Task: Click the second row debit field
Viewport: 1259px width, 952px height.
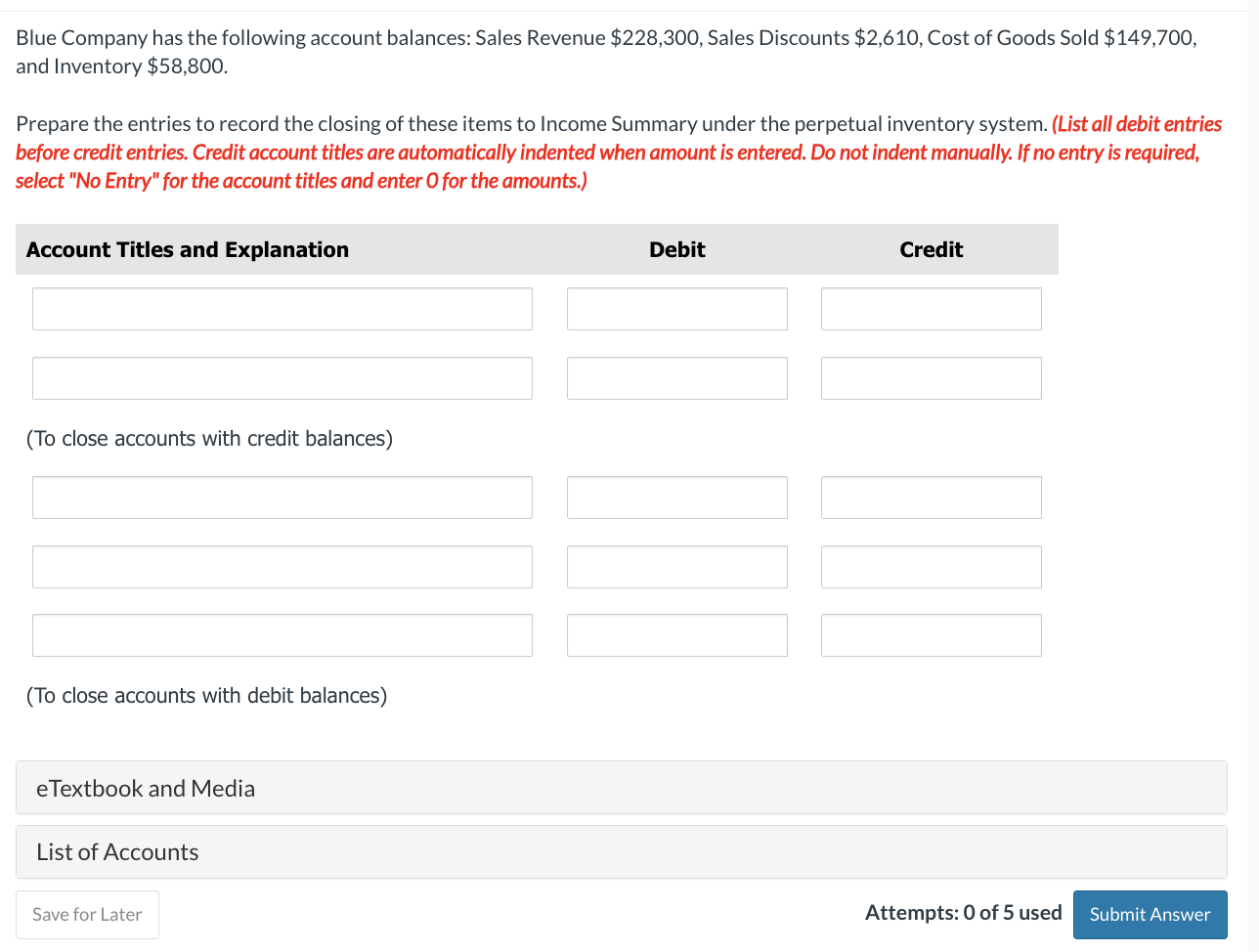Action: [676, 377]
